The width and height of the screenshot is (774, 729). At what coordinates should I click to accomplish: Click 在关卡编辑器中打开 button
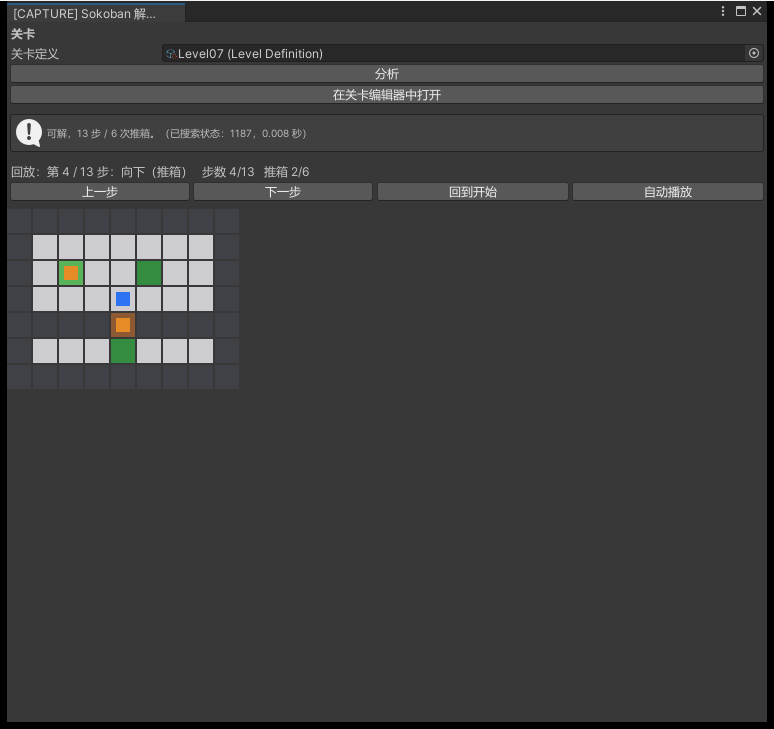tap(387, 95)
